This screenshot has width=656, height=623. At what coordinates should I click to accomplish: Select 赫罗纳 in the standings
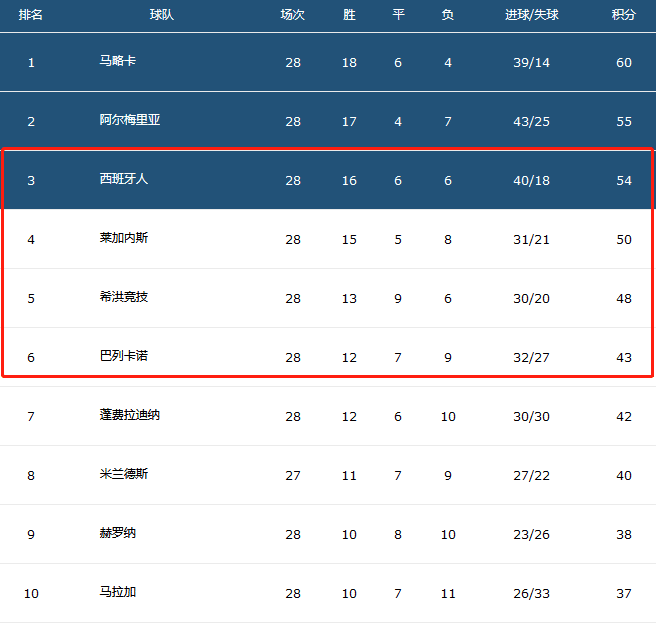(x=118, y=533)
